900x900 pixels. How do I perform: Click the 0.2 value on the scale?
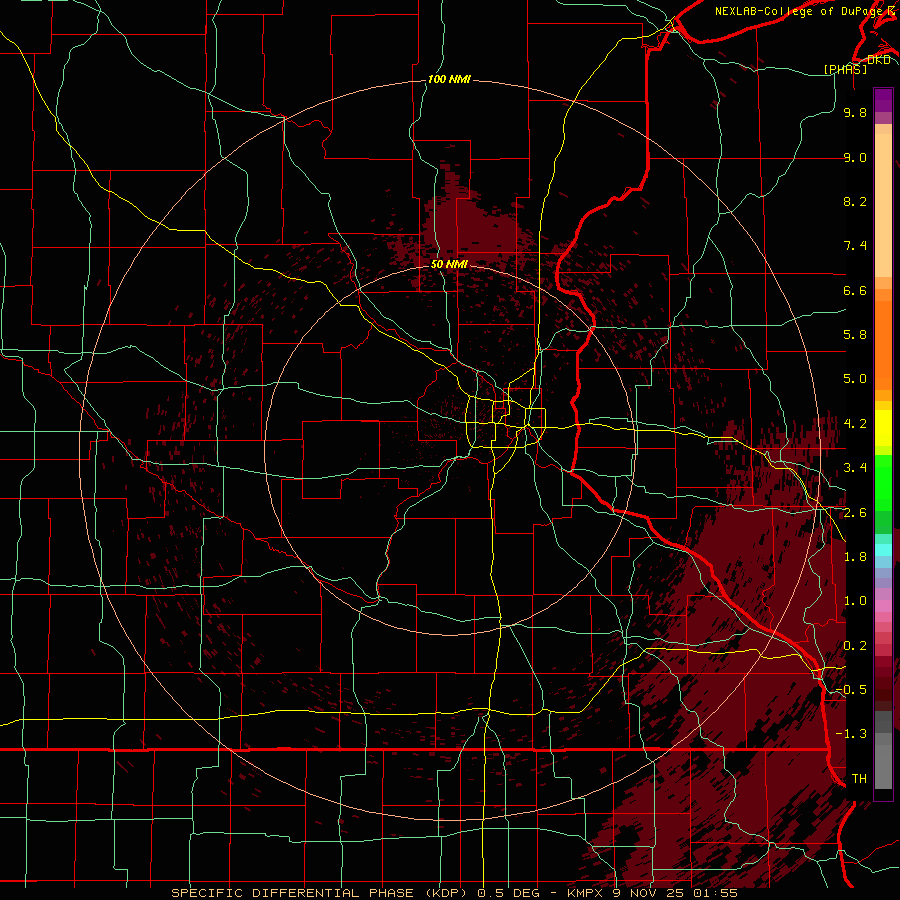(x=855, y=646)
